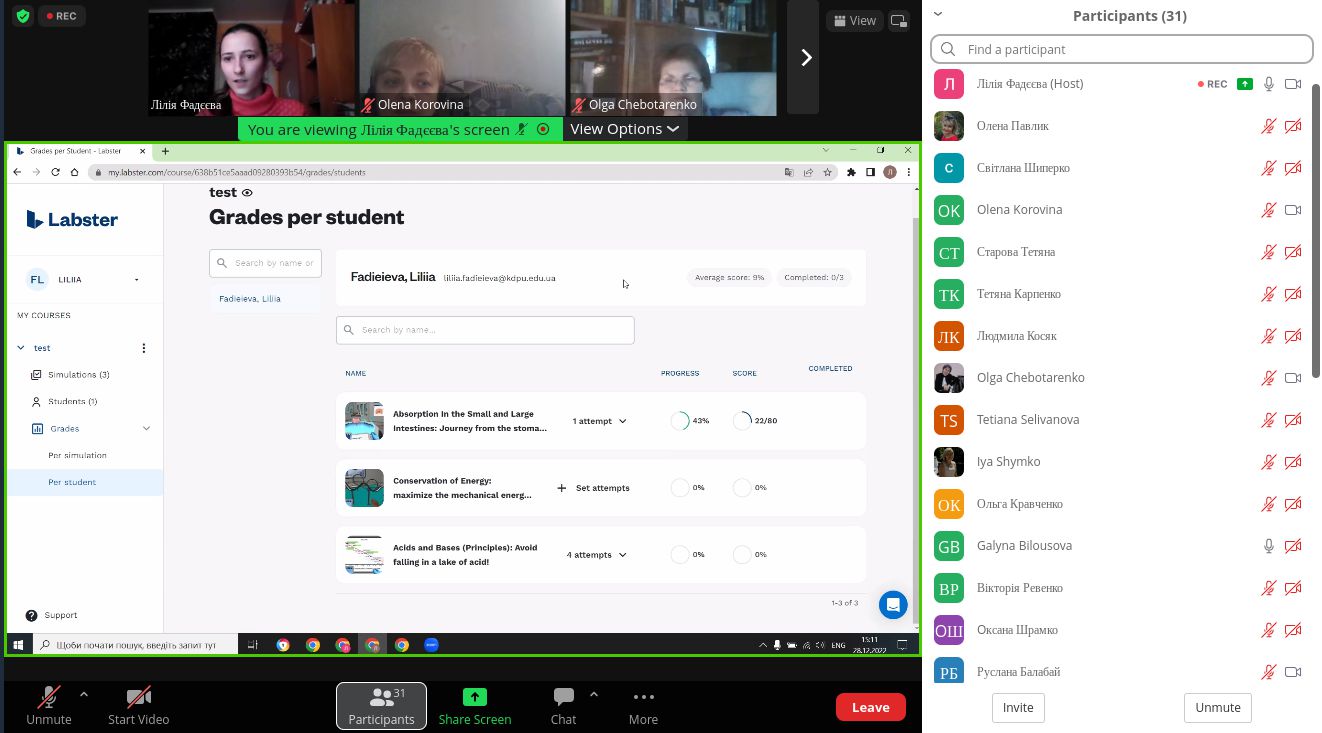
Task: Toggle the Participants panel button
Action: pyautogui.click(x=381, y=705)
